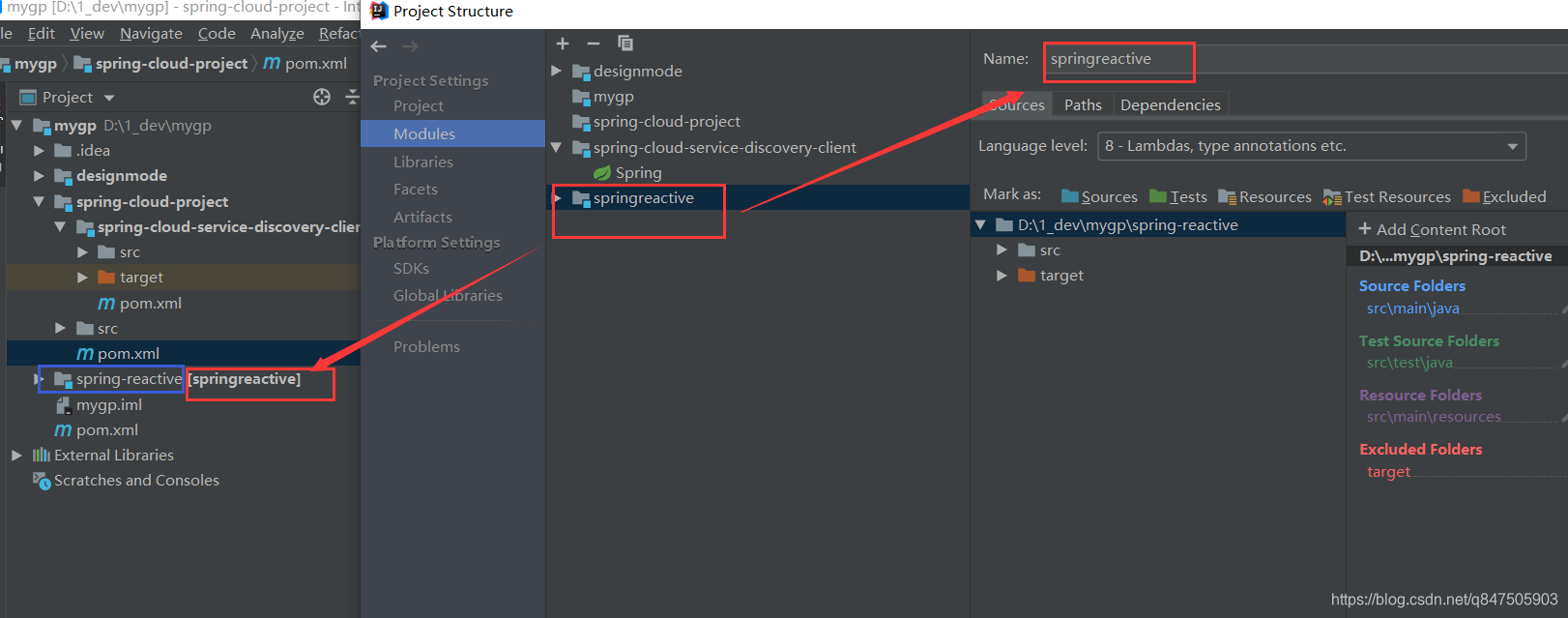
Task: Open the Code menu
Action: tap(217, 34)
